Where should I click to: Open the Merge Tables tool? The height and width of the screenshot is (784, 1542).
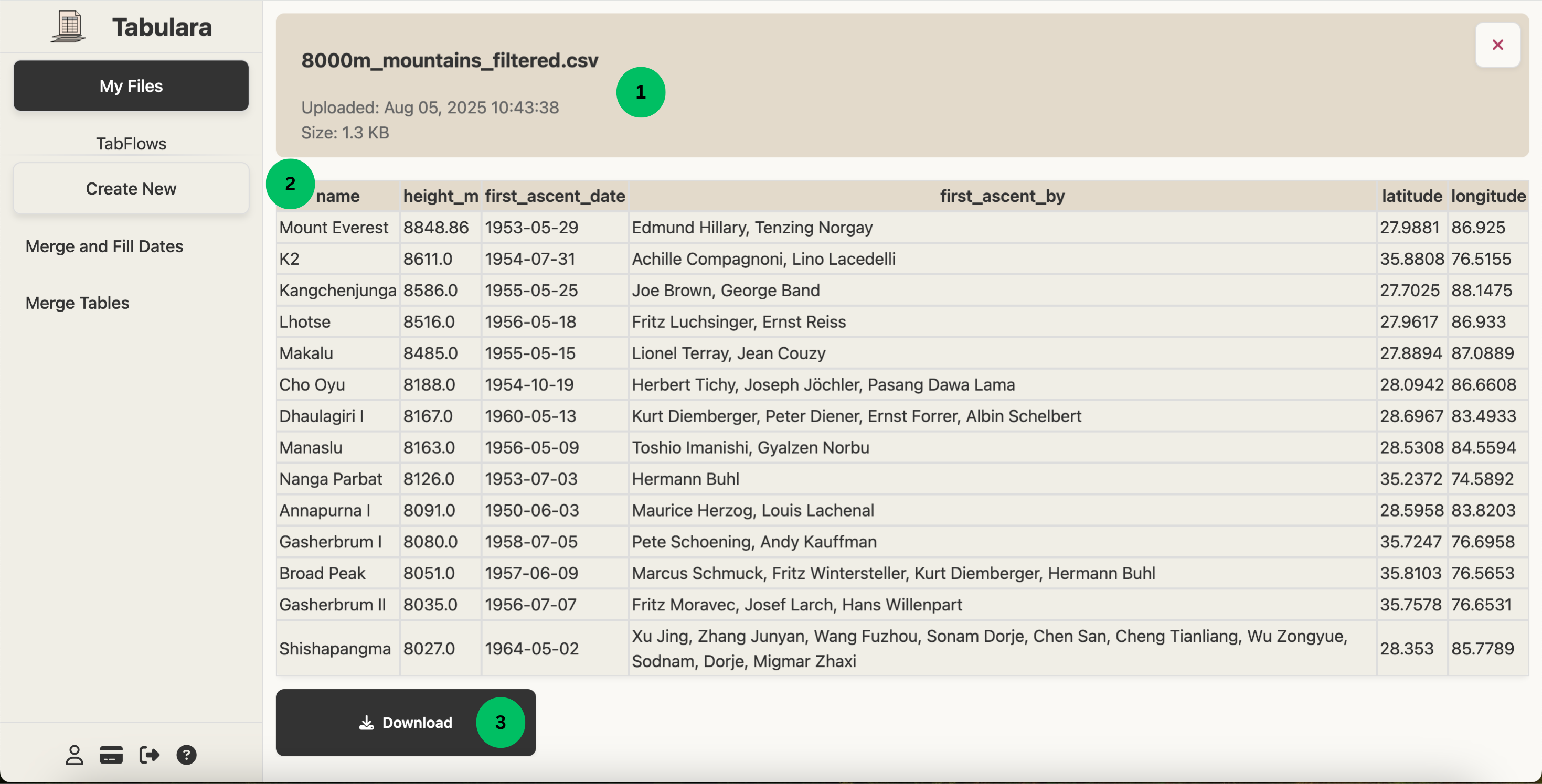77,302
